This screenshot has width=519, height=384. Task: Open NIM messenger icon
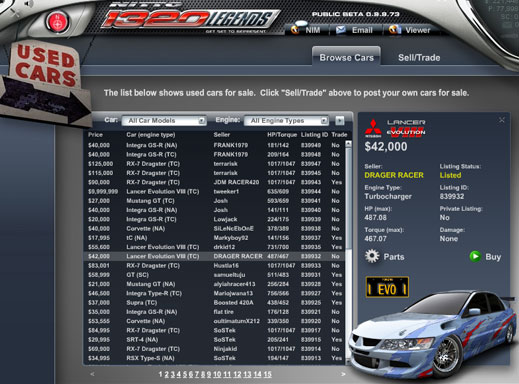pos(296,29)
